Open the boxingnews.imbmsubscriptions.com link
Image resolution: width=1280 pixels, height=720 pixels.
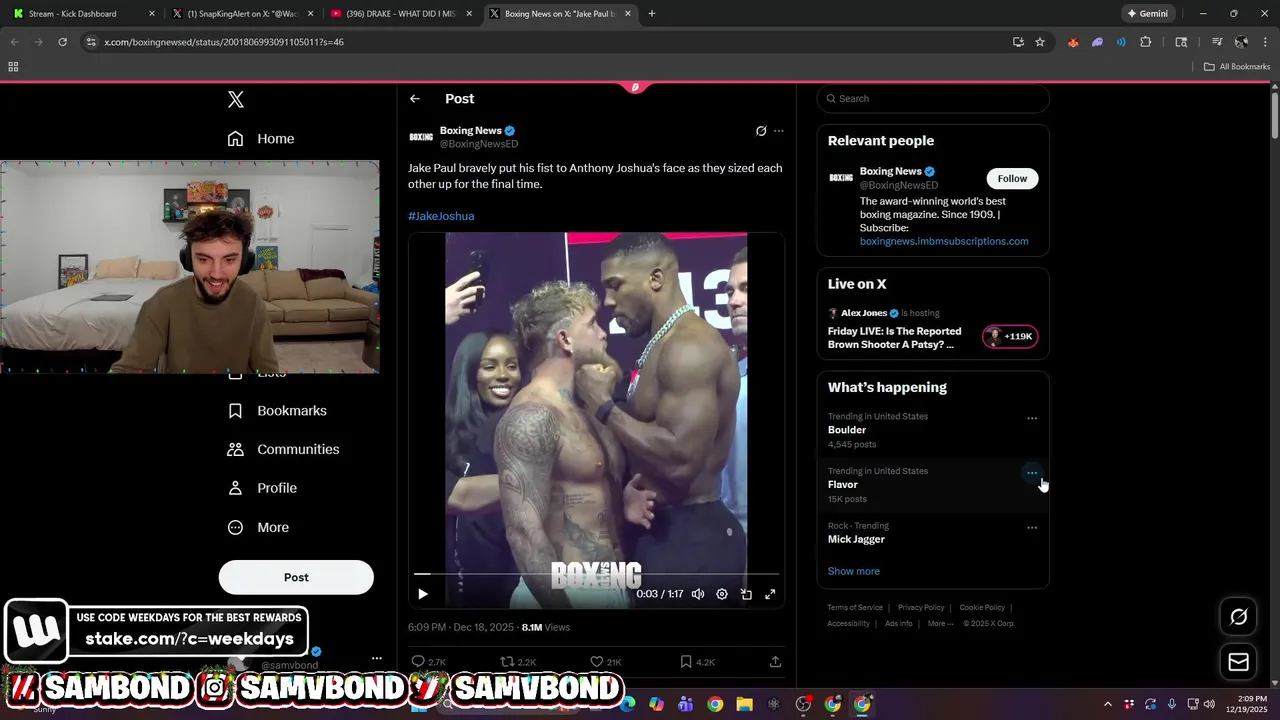click(944, 241)
